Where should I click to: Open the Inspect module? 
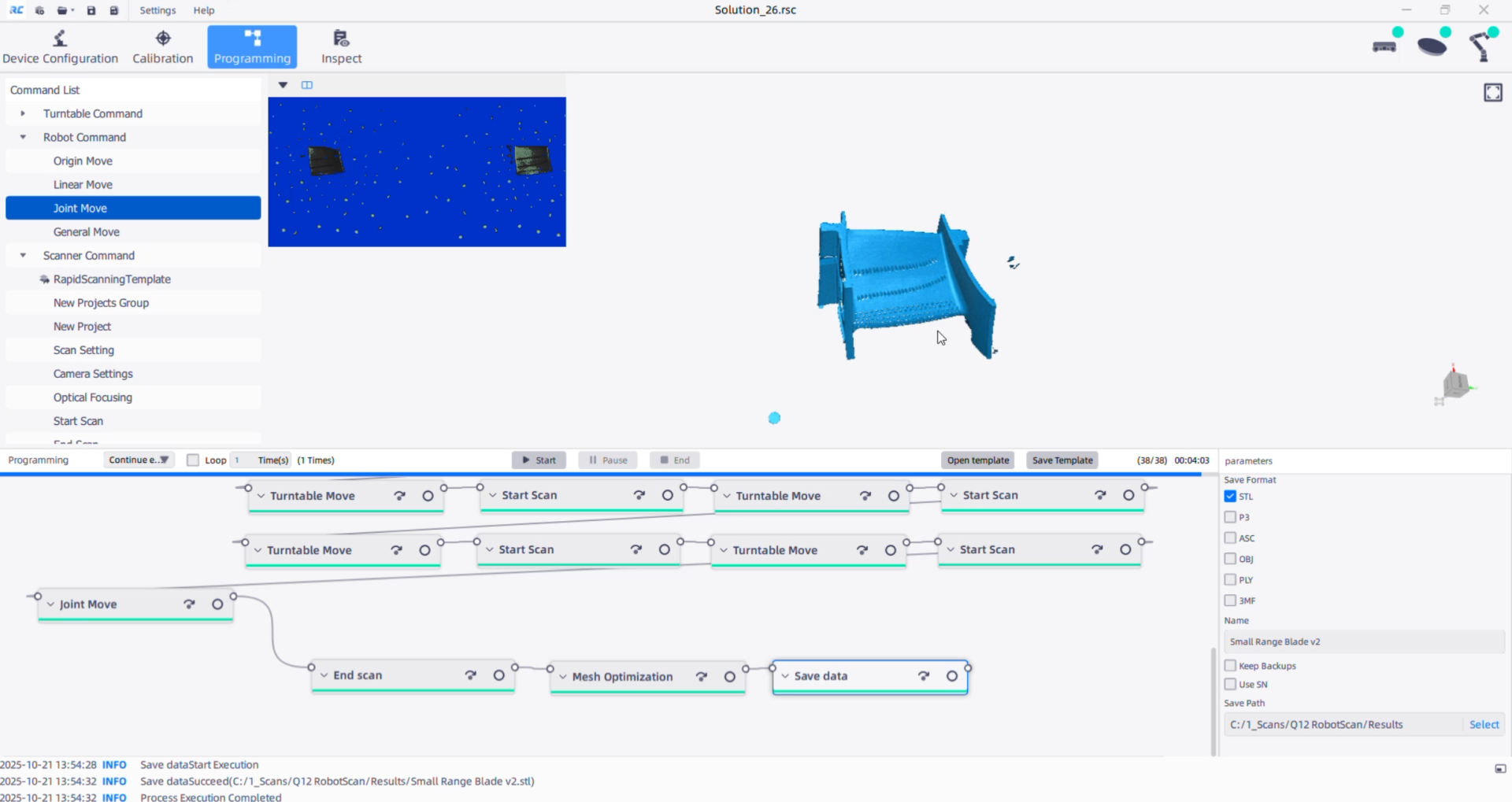tap(341, 47)
